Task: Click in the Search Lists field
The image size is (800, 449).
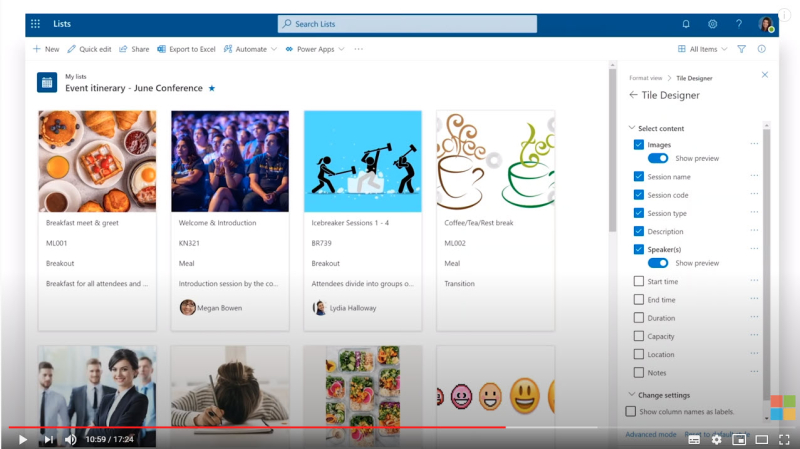Action: [x=407, y=24]
